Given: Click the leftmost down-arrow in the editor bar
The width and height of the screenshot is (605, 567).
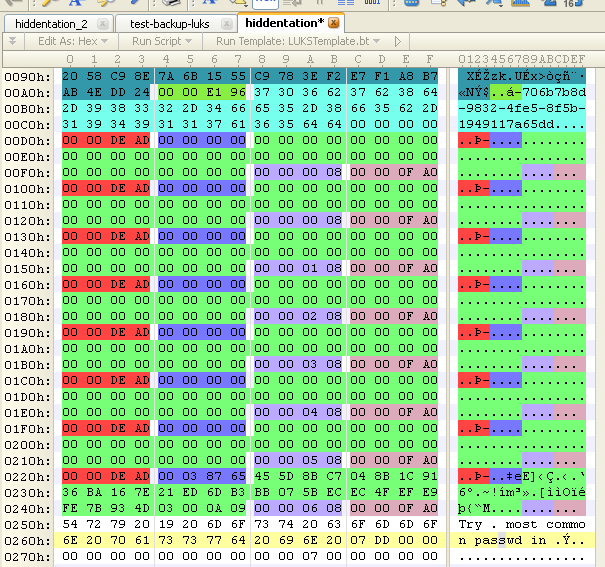Looking at the screenshot, I should (13, 42).
